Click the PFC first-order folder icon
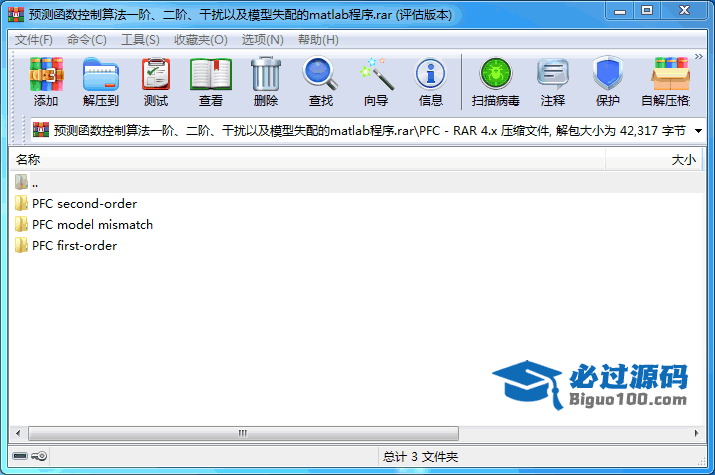 pyautogui.click(x=21, y=245)
